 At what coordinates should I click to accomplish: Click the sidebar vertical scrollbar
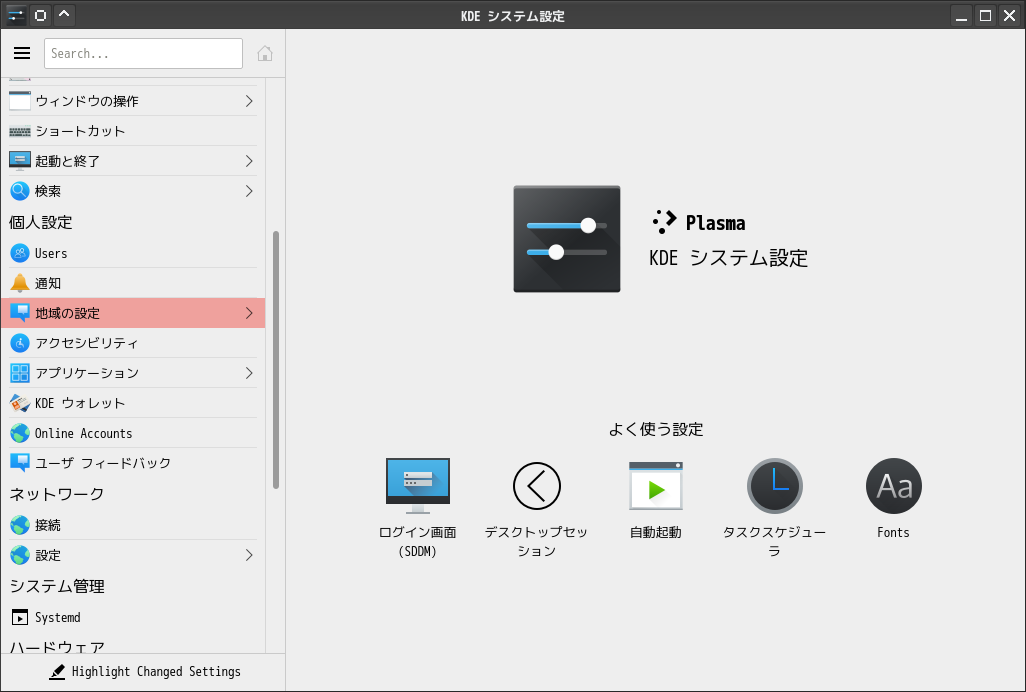coord(276,360)
